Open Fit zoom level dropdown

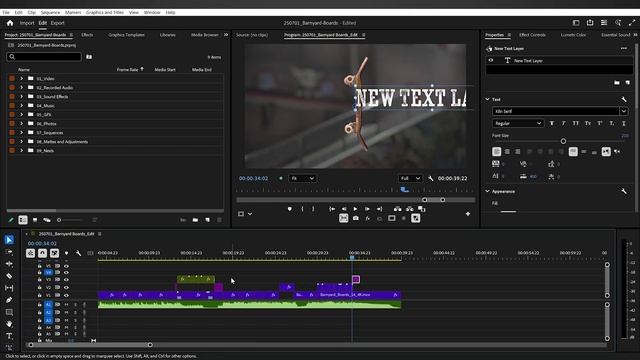click(302, 178)
